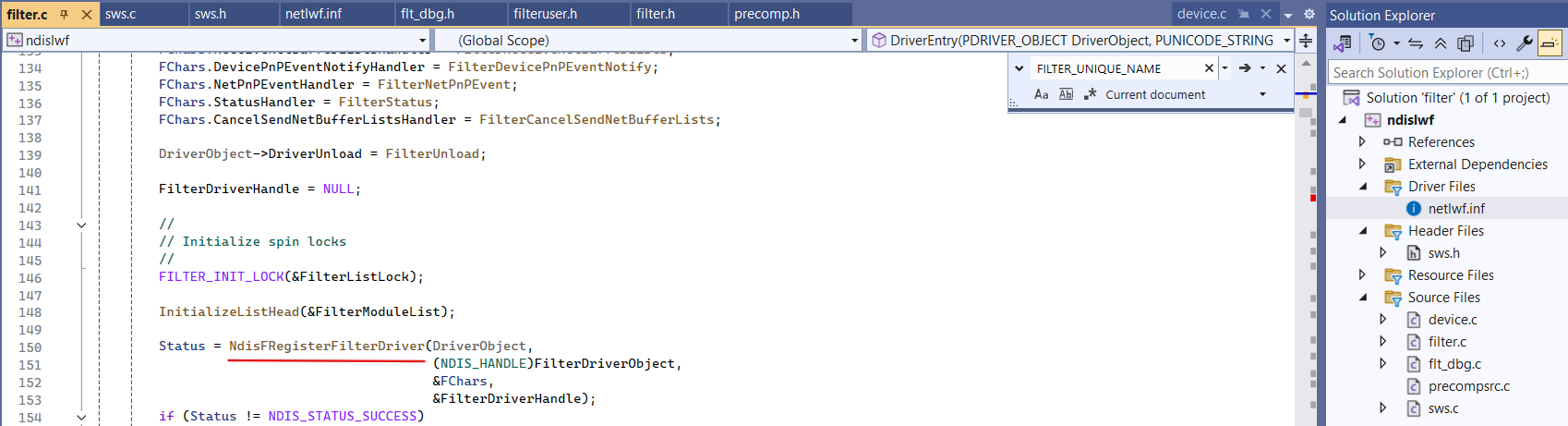The image size is (1568, 426).
Task: Open the Current document scope dropdown
Action: [1262, 94]
